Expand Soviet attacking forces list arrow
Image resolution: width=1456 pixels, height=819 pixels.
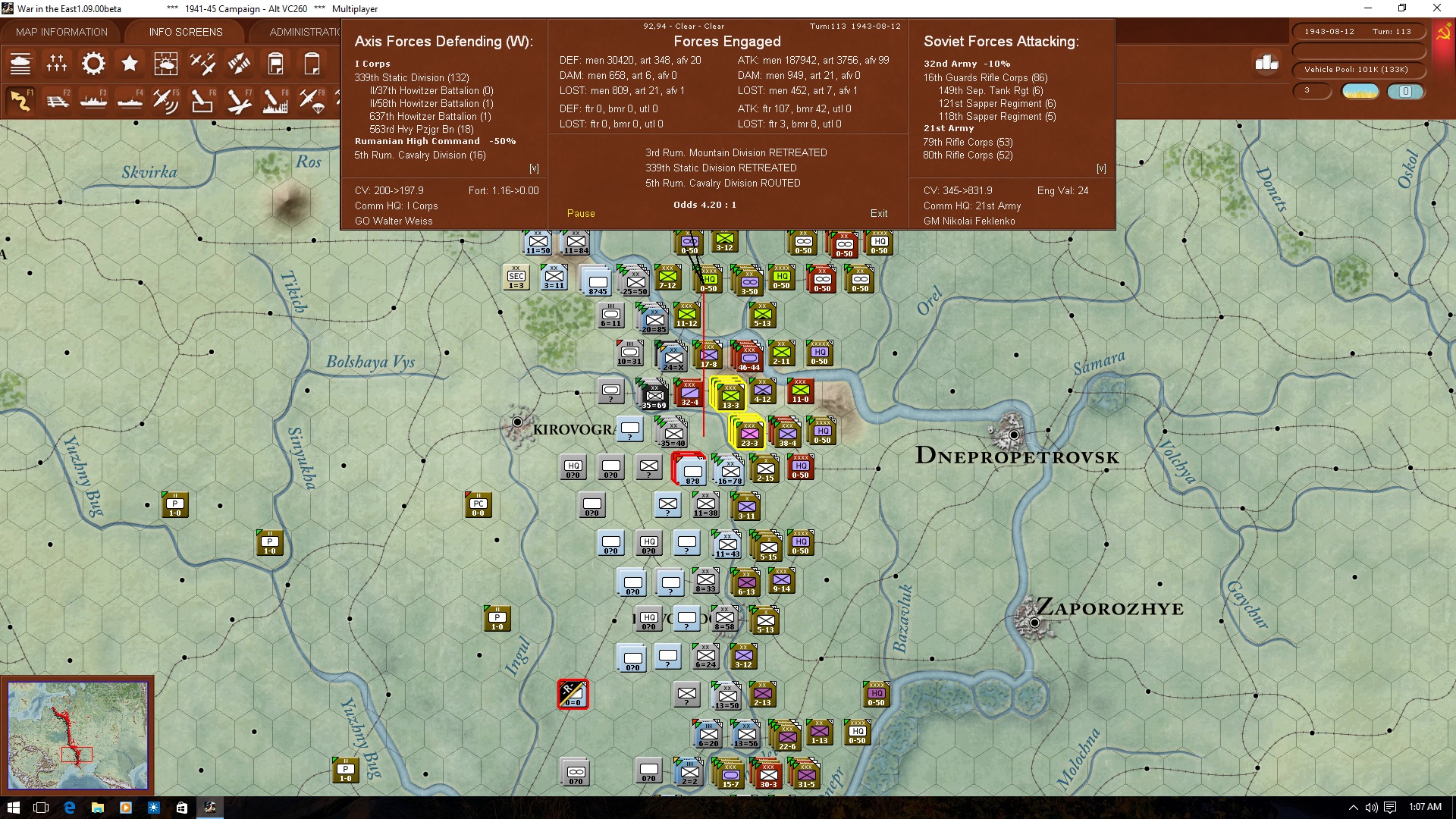(x=1101, y=168)
